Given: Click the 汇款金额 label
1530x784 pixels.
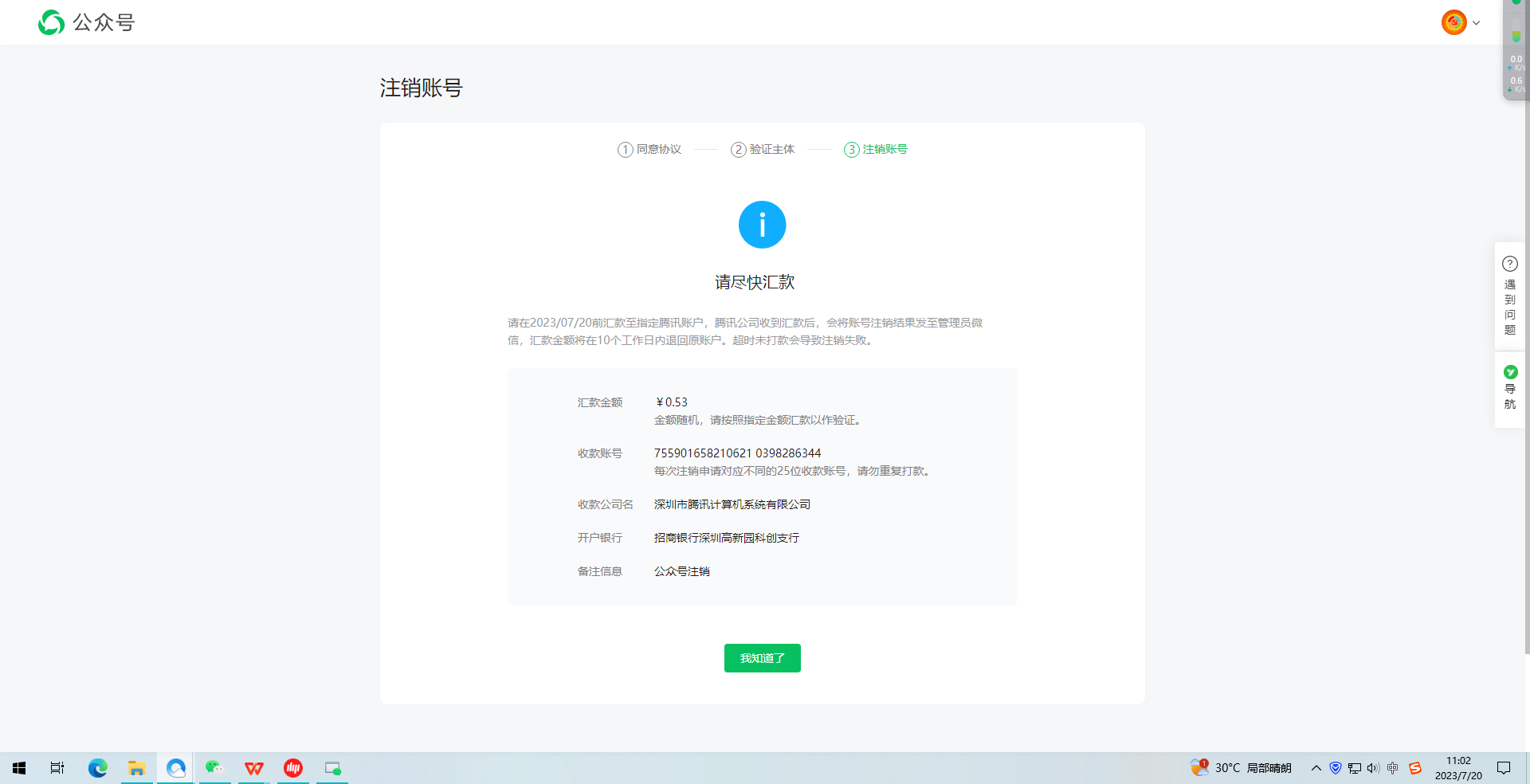Looking at the screenshot, I should (x=600, y=402).
